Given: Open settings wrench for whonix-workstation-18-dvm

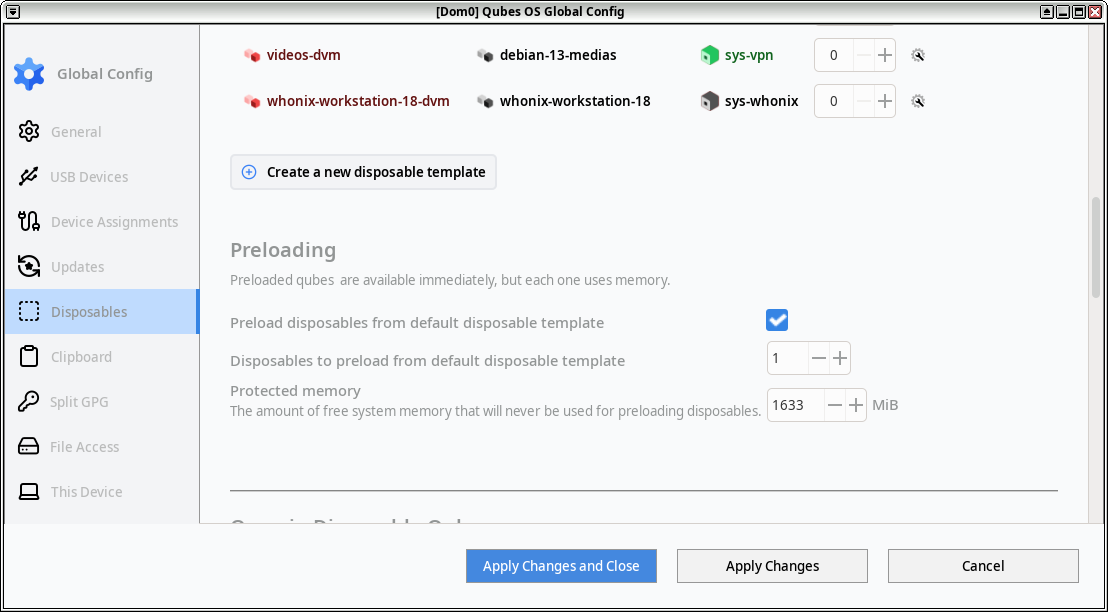Looking at the screenshot, I should pos(918,101).
